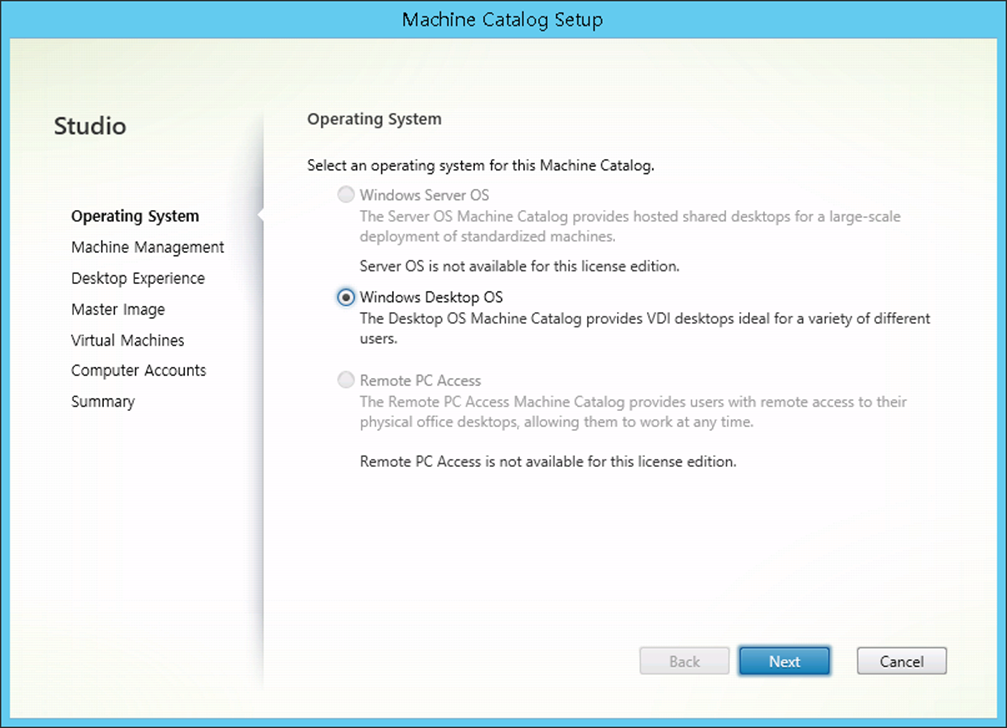The height and width of the screenshot is (728, 1007).
Task: Click the Next button
Action: click(784, 661)
